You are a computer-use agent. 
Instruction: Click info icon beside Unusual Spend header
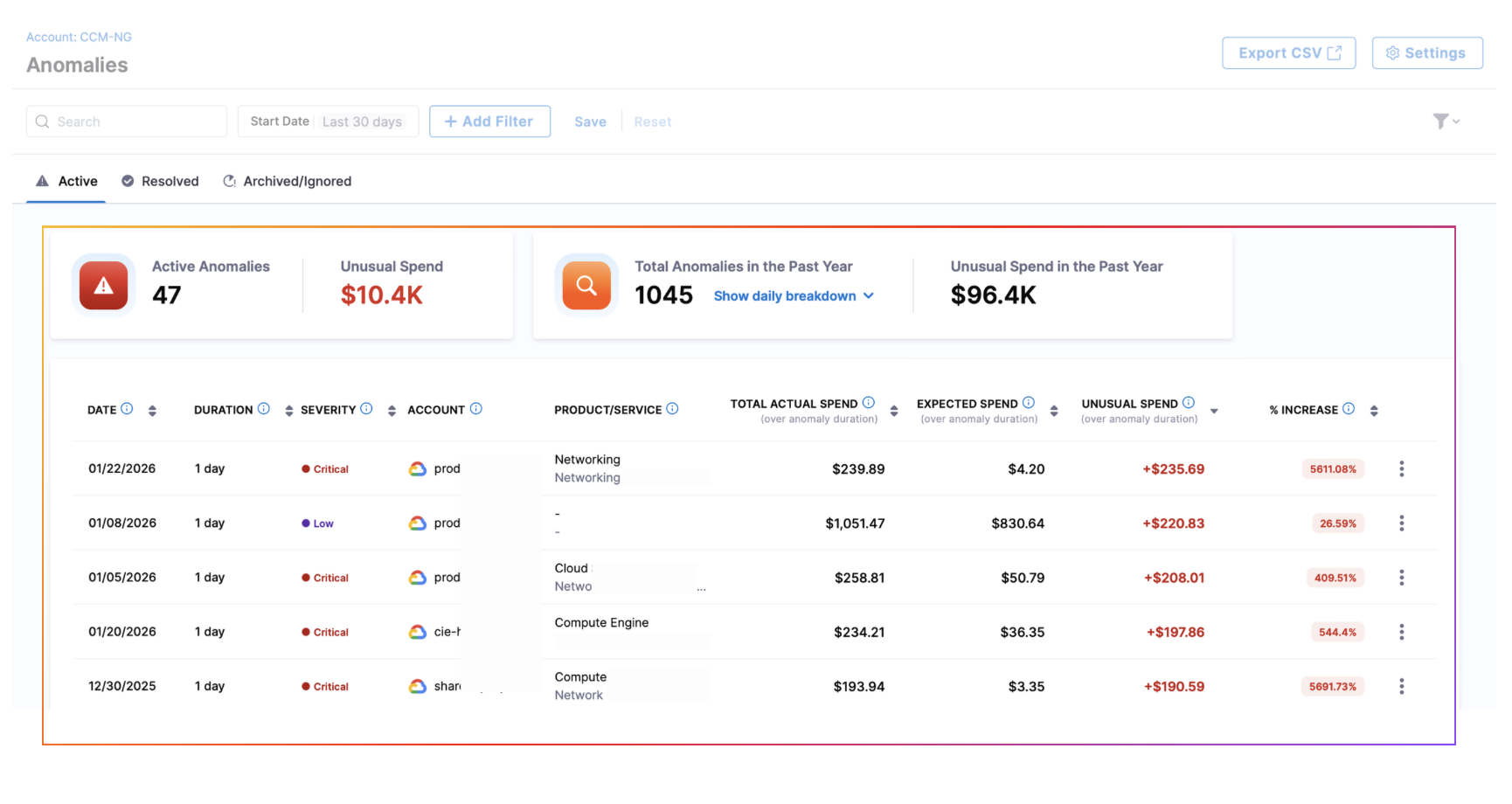click(1189, 403)
